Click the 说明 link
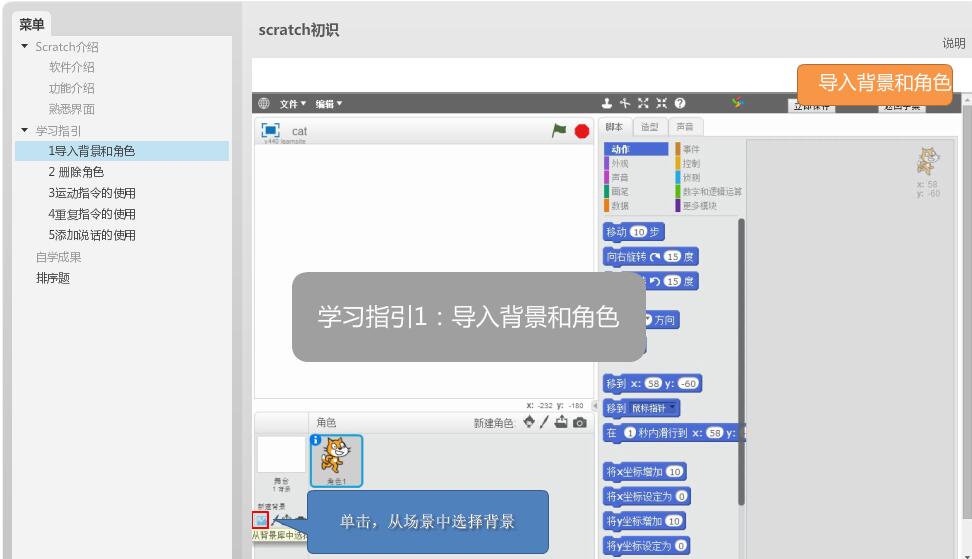The image size is (972, 559). (x=953, y=43)
